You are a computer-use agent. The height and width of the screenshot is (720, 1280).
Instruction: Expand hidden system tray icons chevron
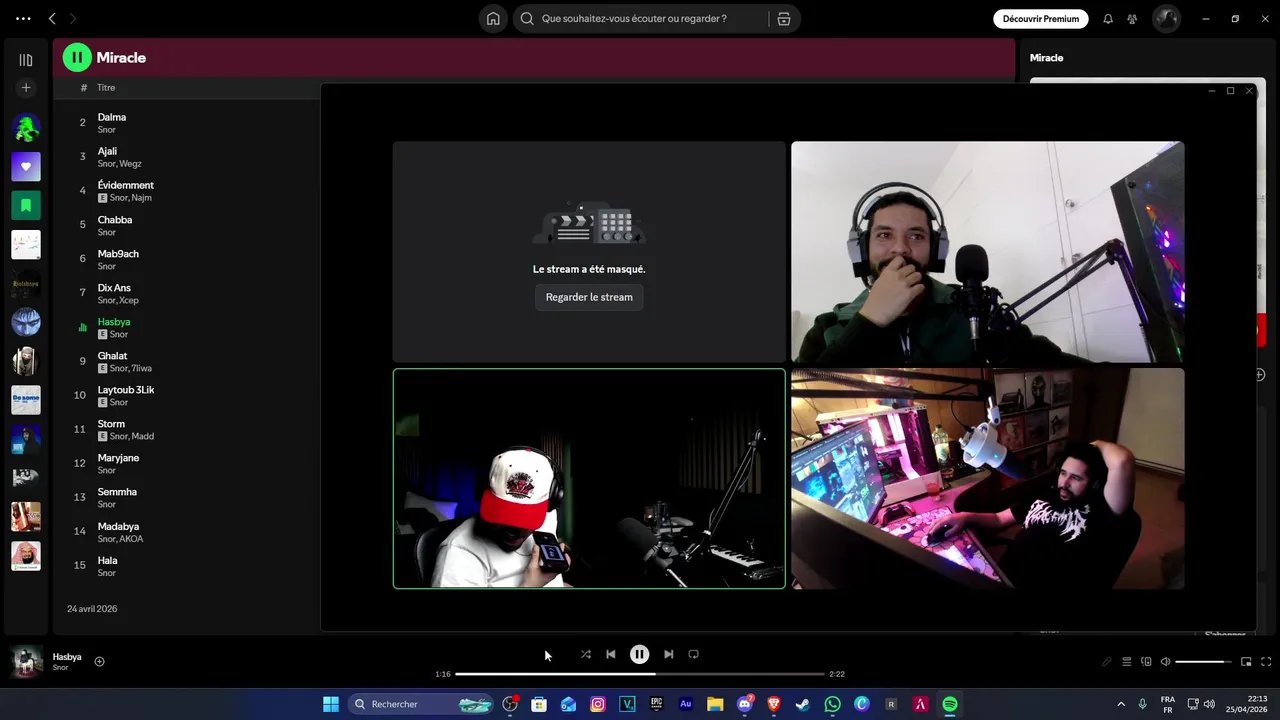(1121, 704)
